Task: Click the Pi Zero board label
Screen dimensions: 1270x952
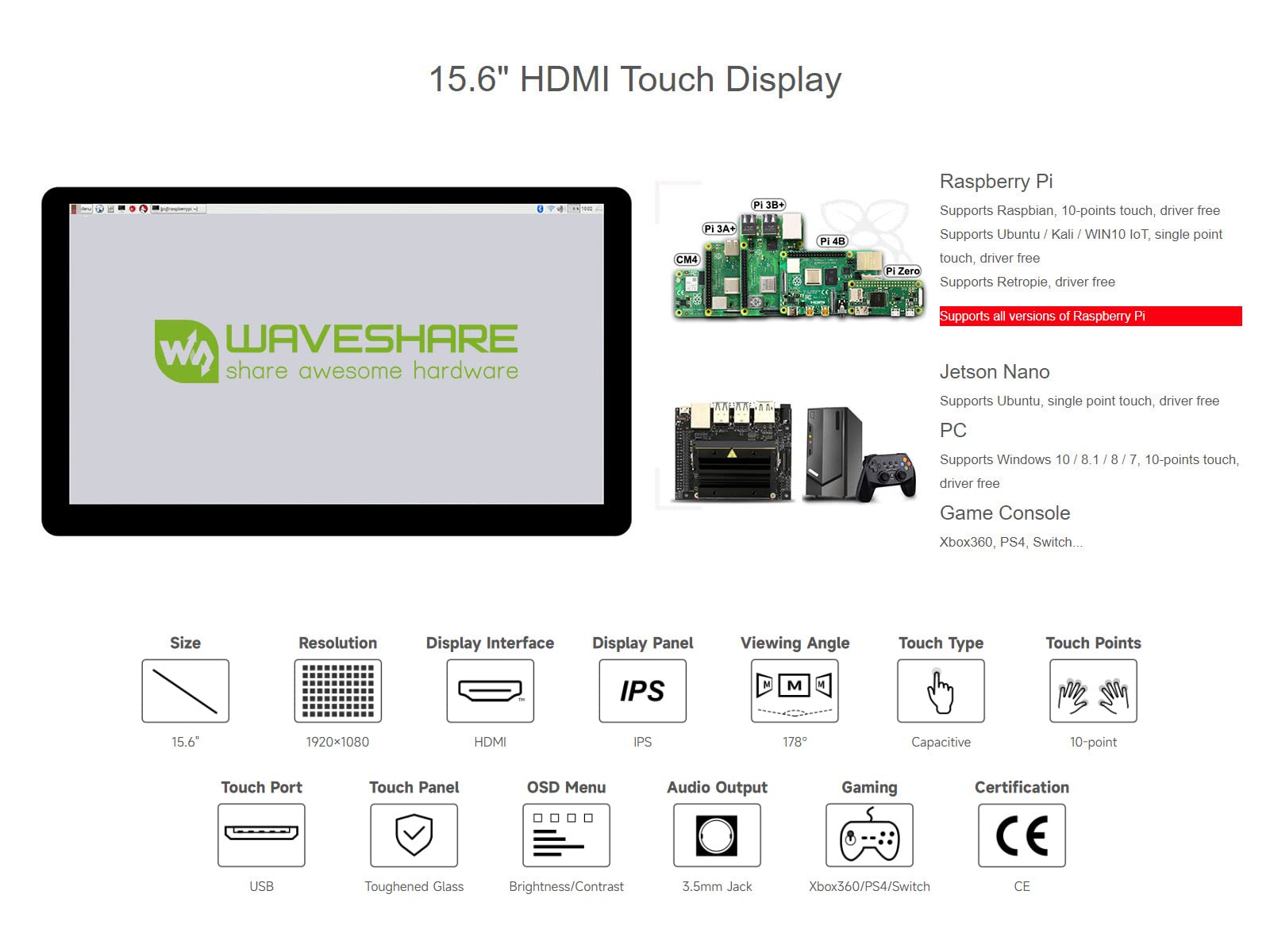Action: [x=902, y=271]
